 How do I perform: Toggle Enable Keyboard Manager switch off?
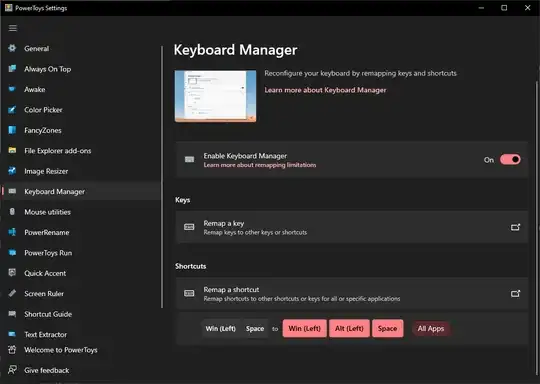coord(510,159)
